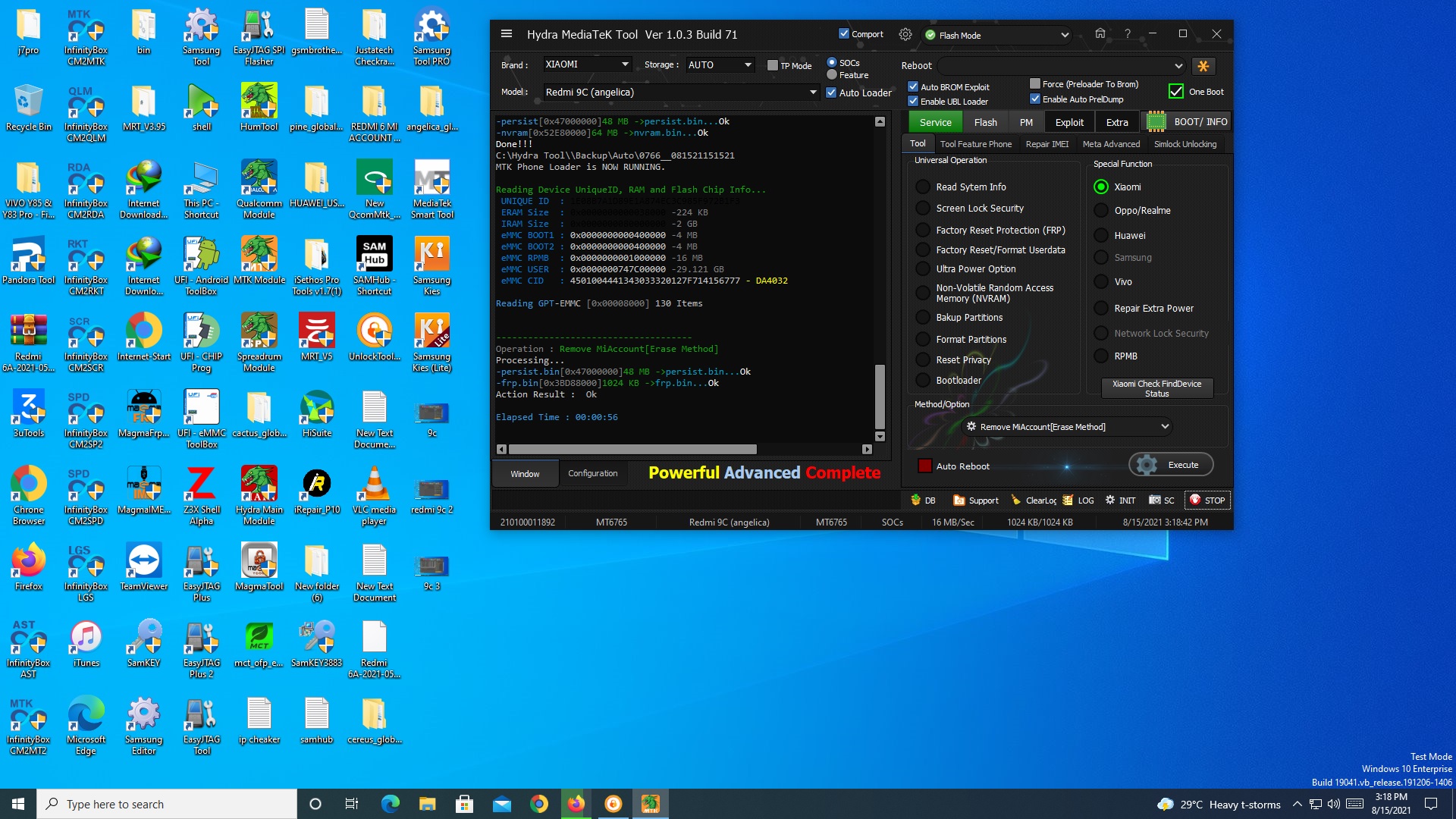Open the PM tab

(1026, 122)
